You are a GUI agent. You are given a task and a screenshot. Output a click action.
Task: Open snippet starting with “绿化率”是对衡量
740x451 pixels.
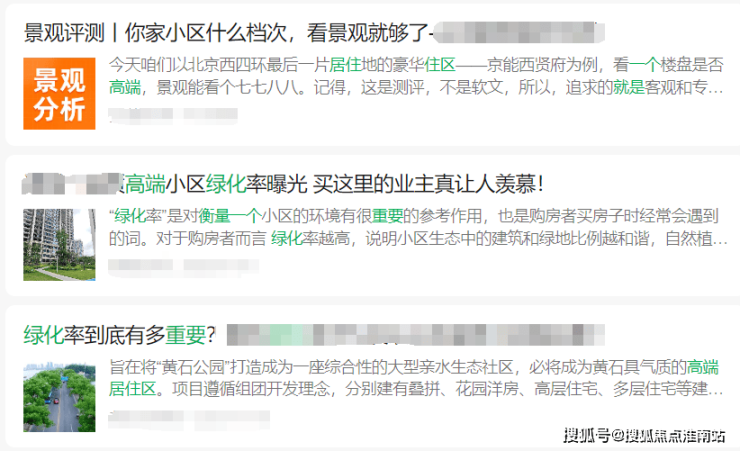pyautogui.click(x=418, y=227)
